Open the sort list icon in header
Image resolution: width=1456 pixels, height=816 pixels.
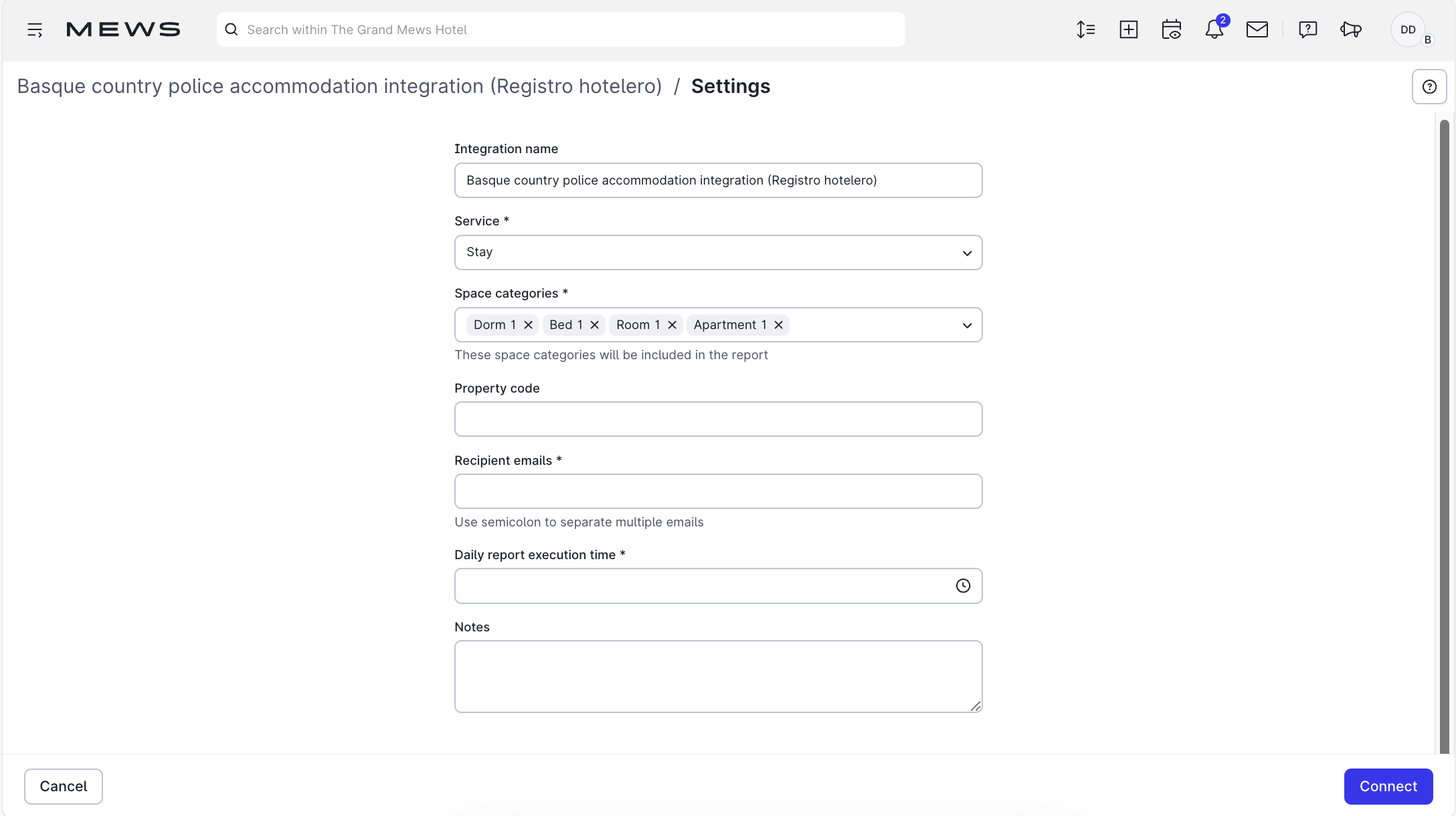(1085, 29)
